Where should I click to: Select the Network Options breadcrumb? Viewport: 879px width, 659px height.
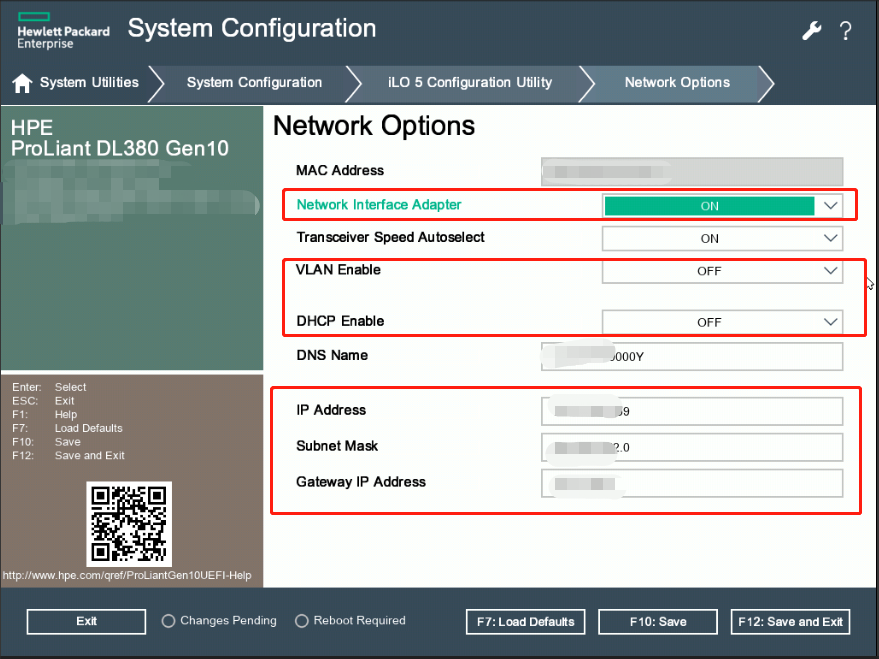(x=677, y=83)
